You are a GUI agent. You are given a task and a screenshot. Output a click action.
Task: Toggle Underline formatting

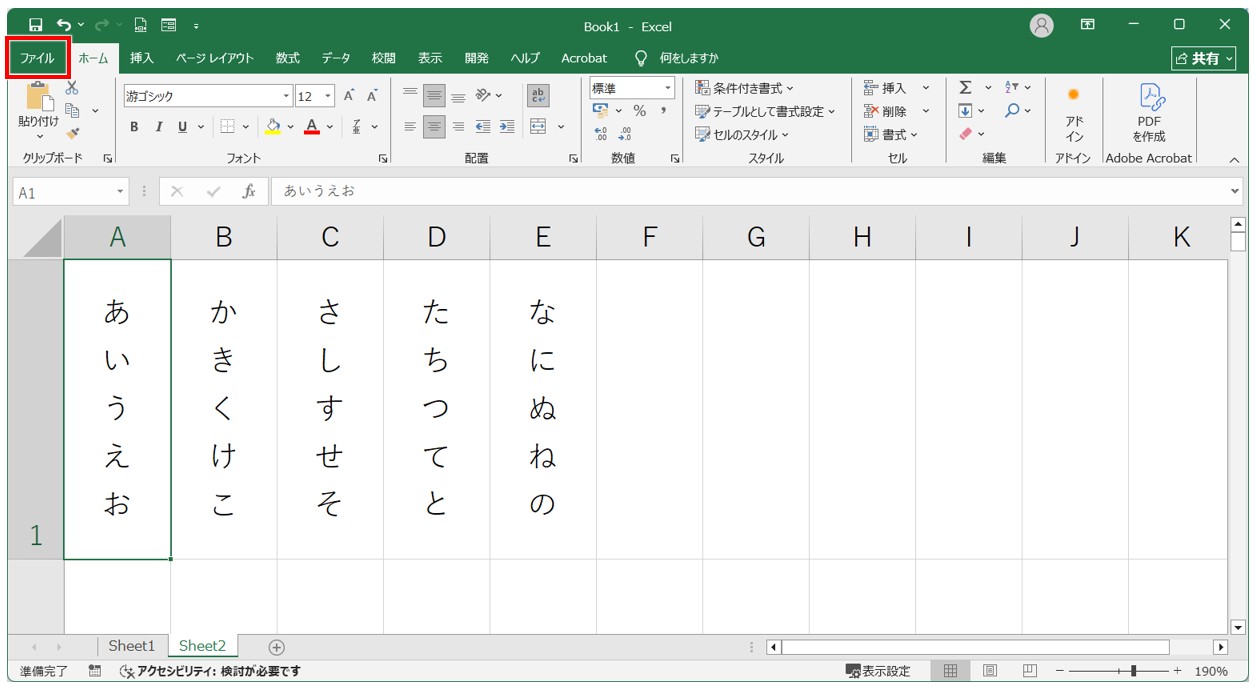pyautogui.click(x=182, y=127)
